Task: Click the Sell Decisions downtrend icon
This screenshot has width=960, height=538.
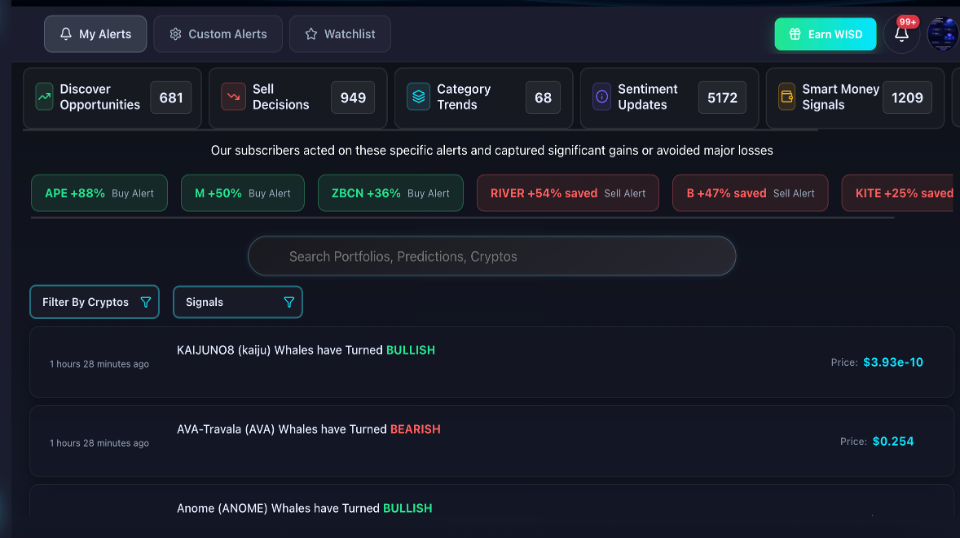Action: (x=233, y=97)
